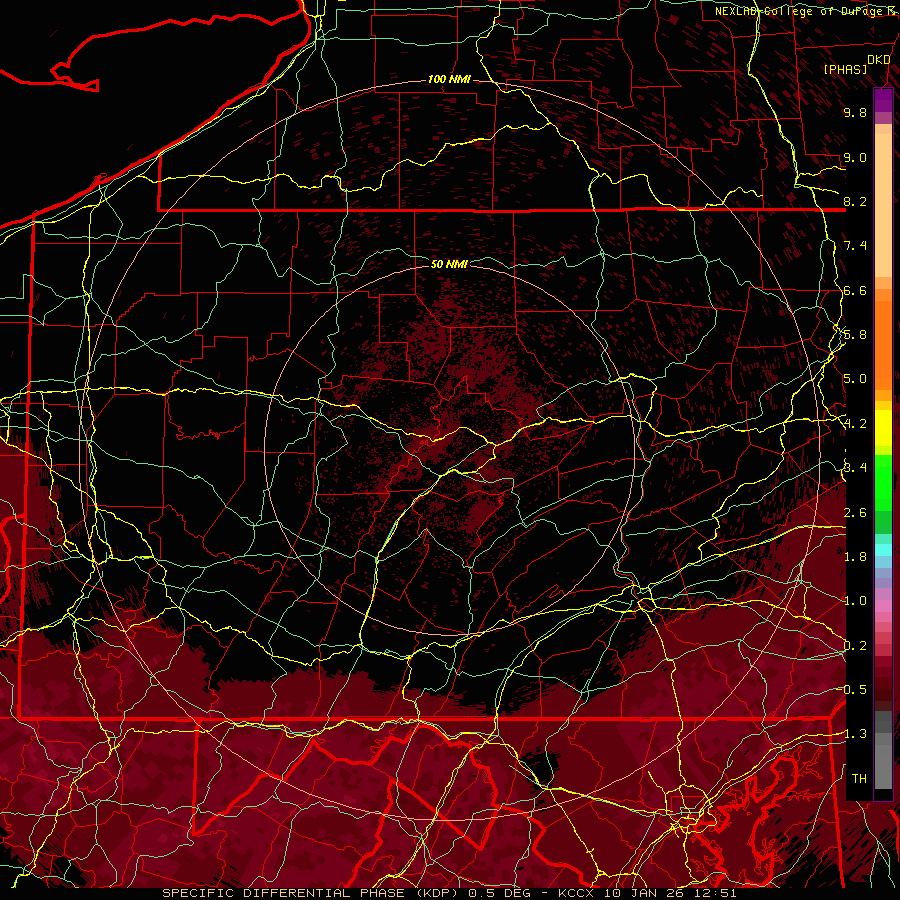Viewport: 900px width, 900px height.
Task: Pick the orange color scale segment
Action: click(883, 344)
